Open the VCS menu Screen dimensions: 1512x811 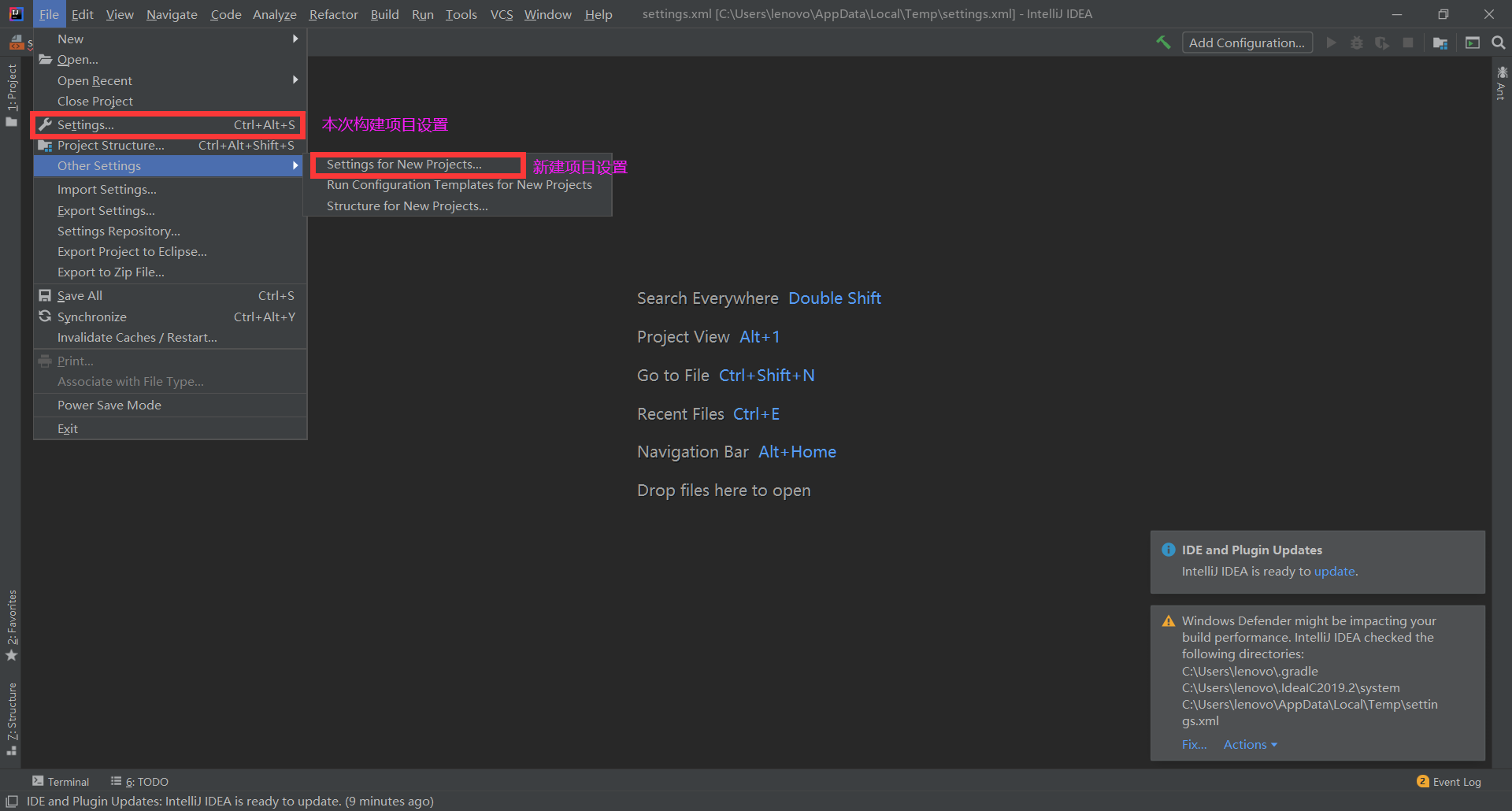(502, 14)
